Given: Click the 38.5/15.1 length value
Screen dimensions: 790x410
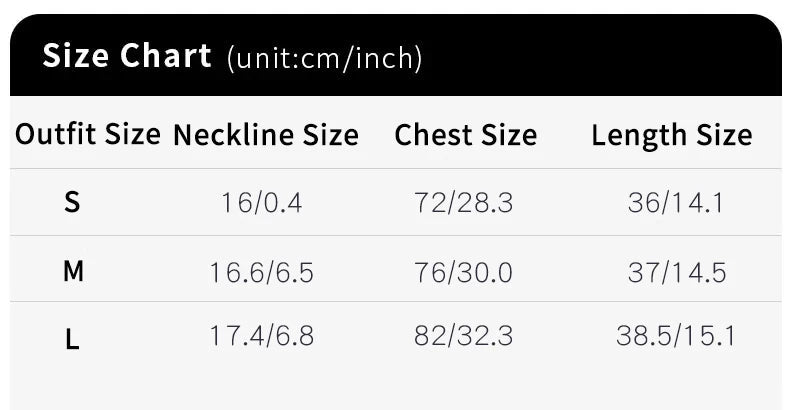Looking at the screenshot, I should 676,335.
